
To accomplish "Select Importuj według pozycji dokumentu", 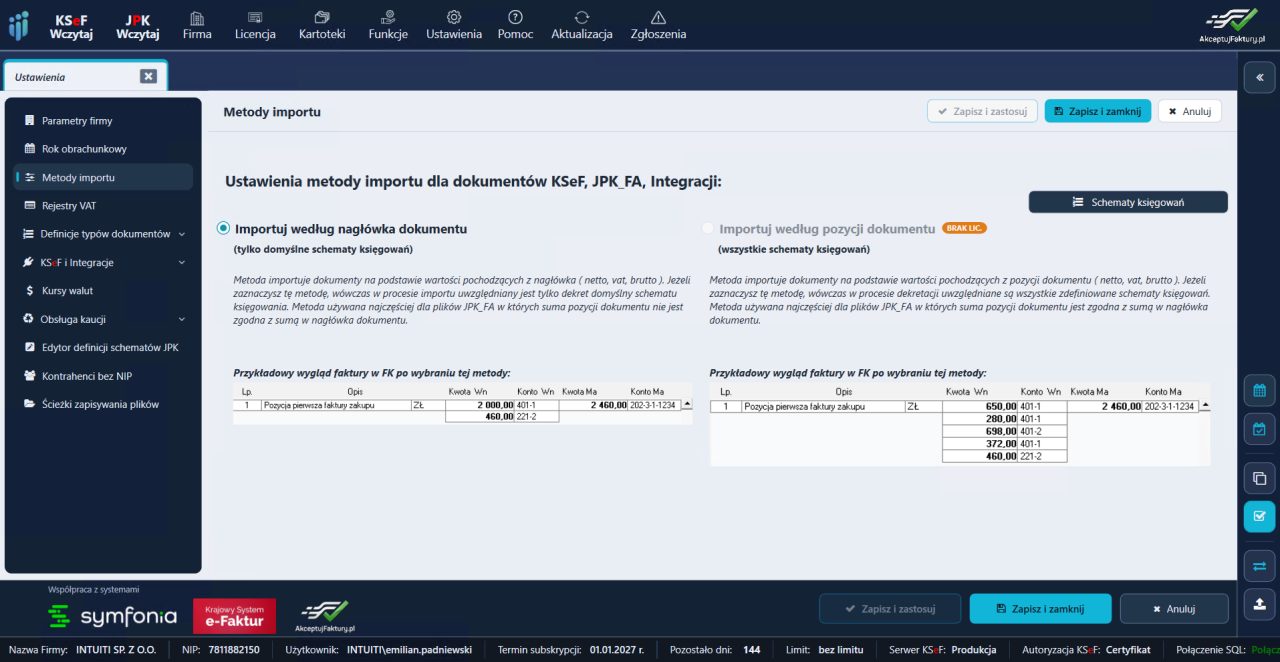I will click(x=709, y=228).
